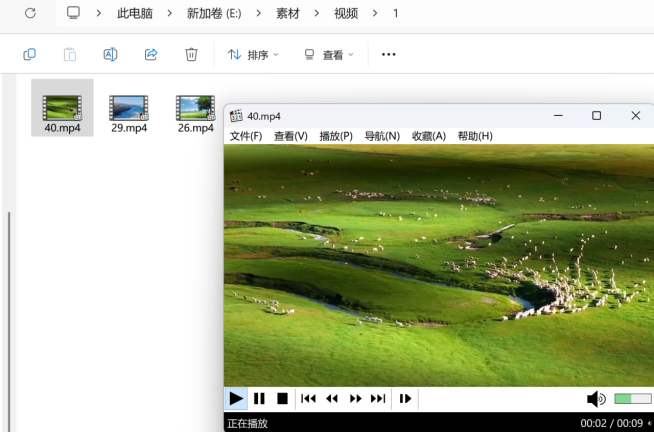Click the Explorer left pane scrollbar
Image resolution: width=654 pixels, height=432 pixels.
pos(9,321)
